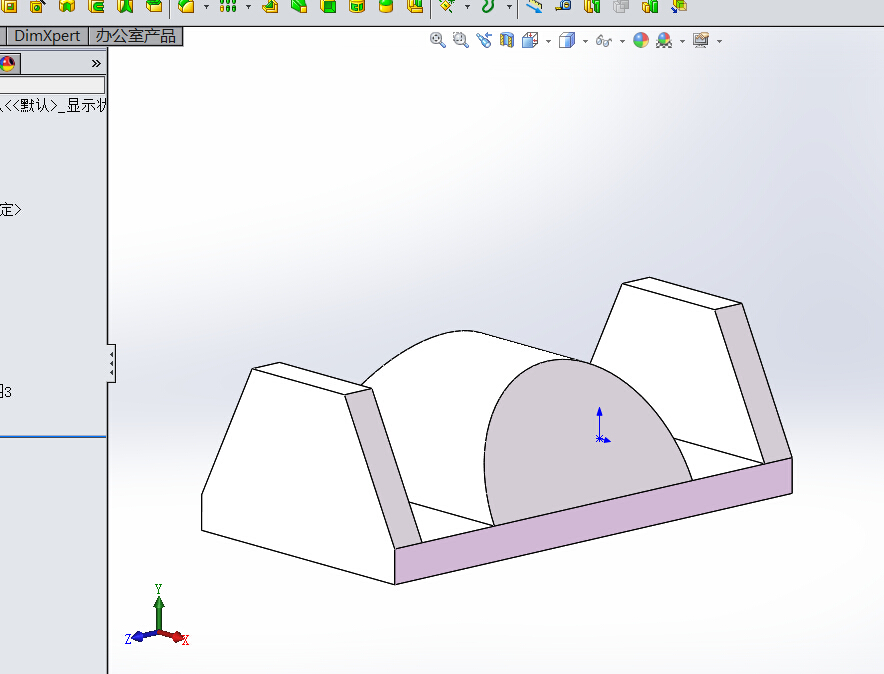Collapse the left panel using the side handle

tap(112, 363)
